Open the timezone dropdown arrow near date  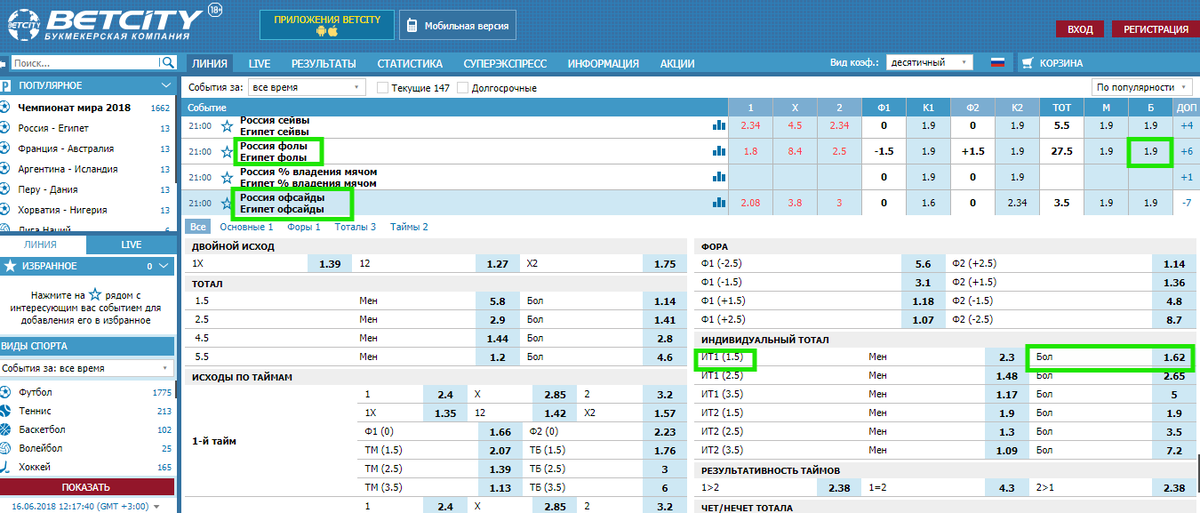pos(156,507)
